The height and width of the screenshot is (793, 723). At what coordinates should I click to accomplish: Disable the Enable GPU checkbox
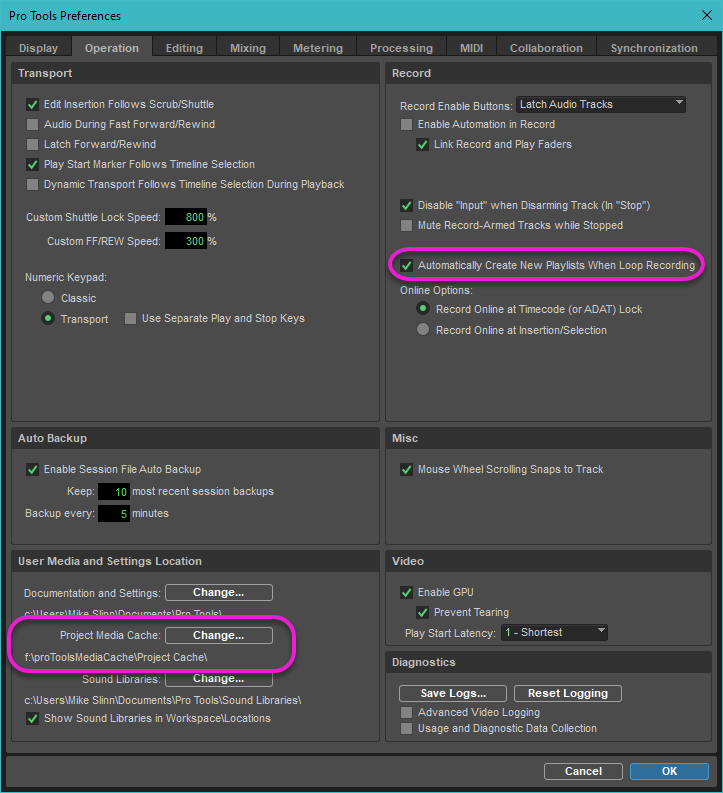tap(406, 593)
